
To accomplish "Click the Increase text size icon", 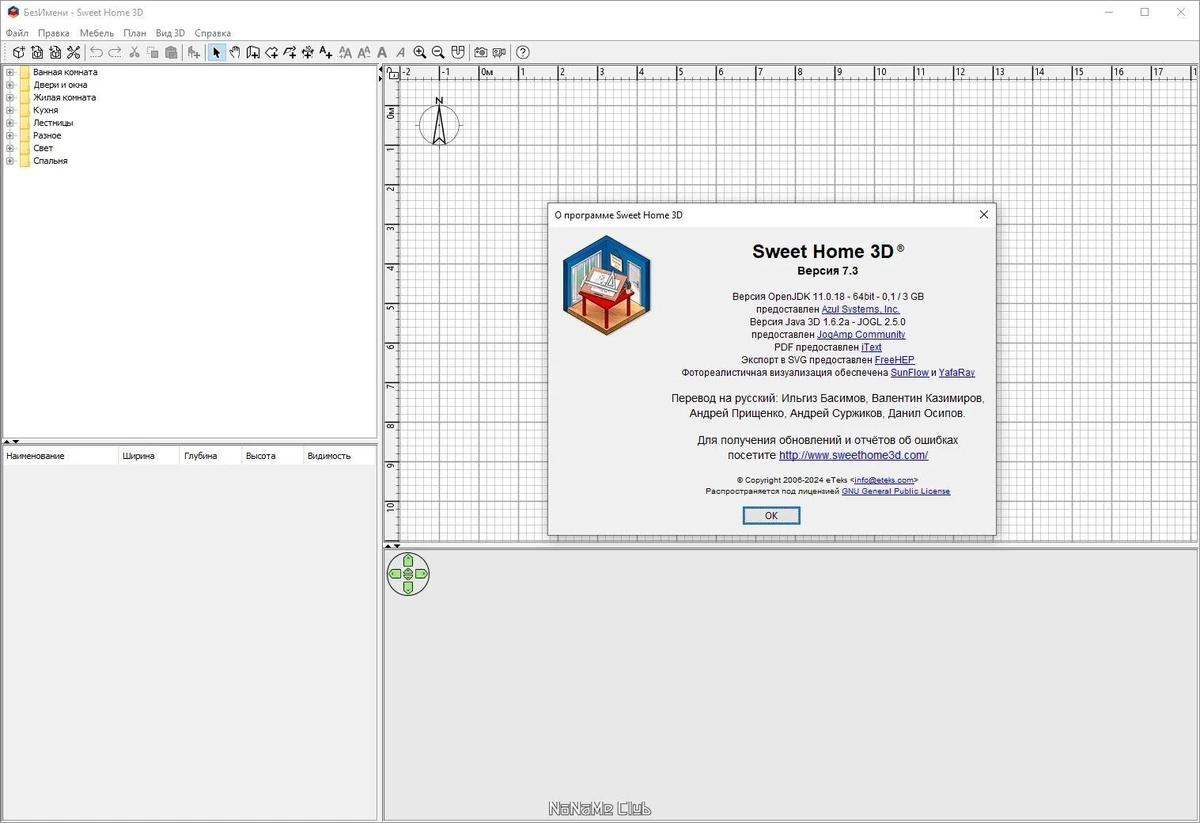I will point(345,52).
